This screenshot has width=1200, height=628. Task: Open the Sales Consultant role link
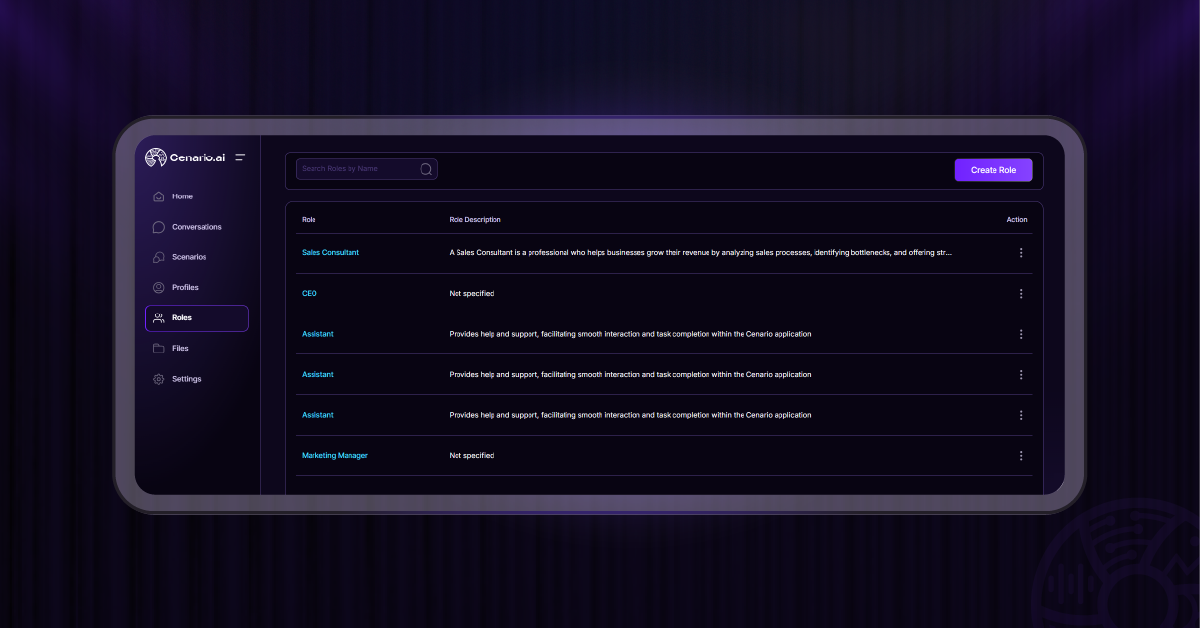(330, 253)
